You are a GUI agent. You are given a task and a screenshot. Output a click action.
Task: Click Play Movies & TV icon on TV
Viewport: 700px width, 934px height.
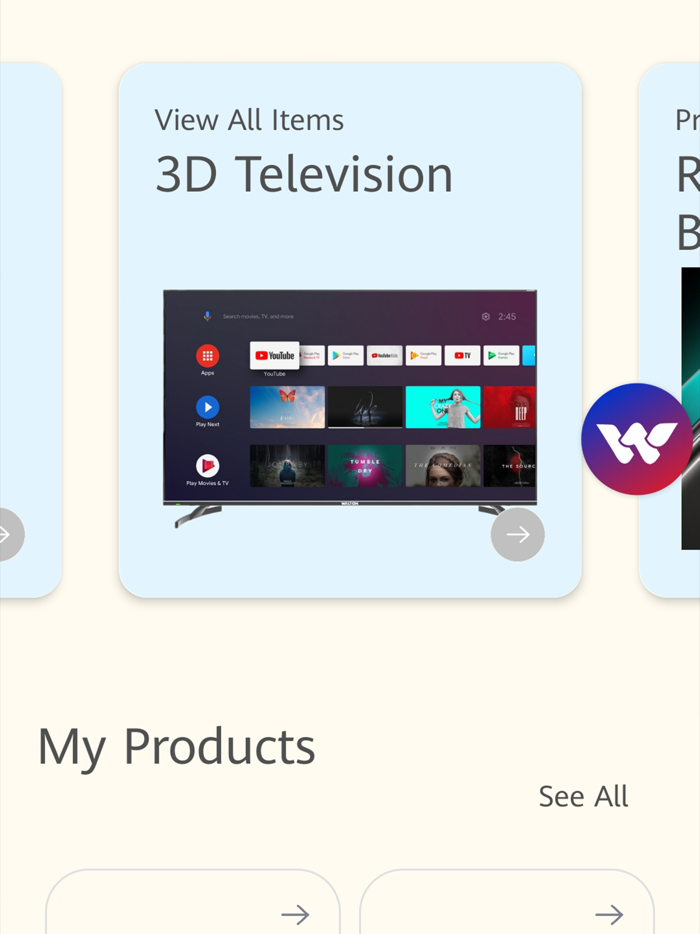(x=207, y=466)
